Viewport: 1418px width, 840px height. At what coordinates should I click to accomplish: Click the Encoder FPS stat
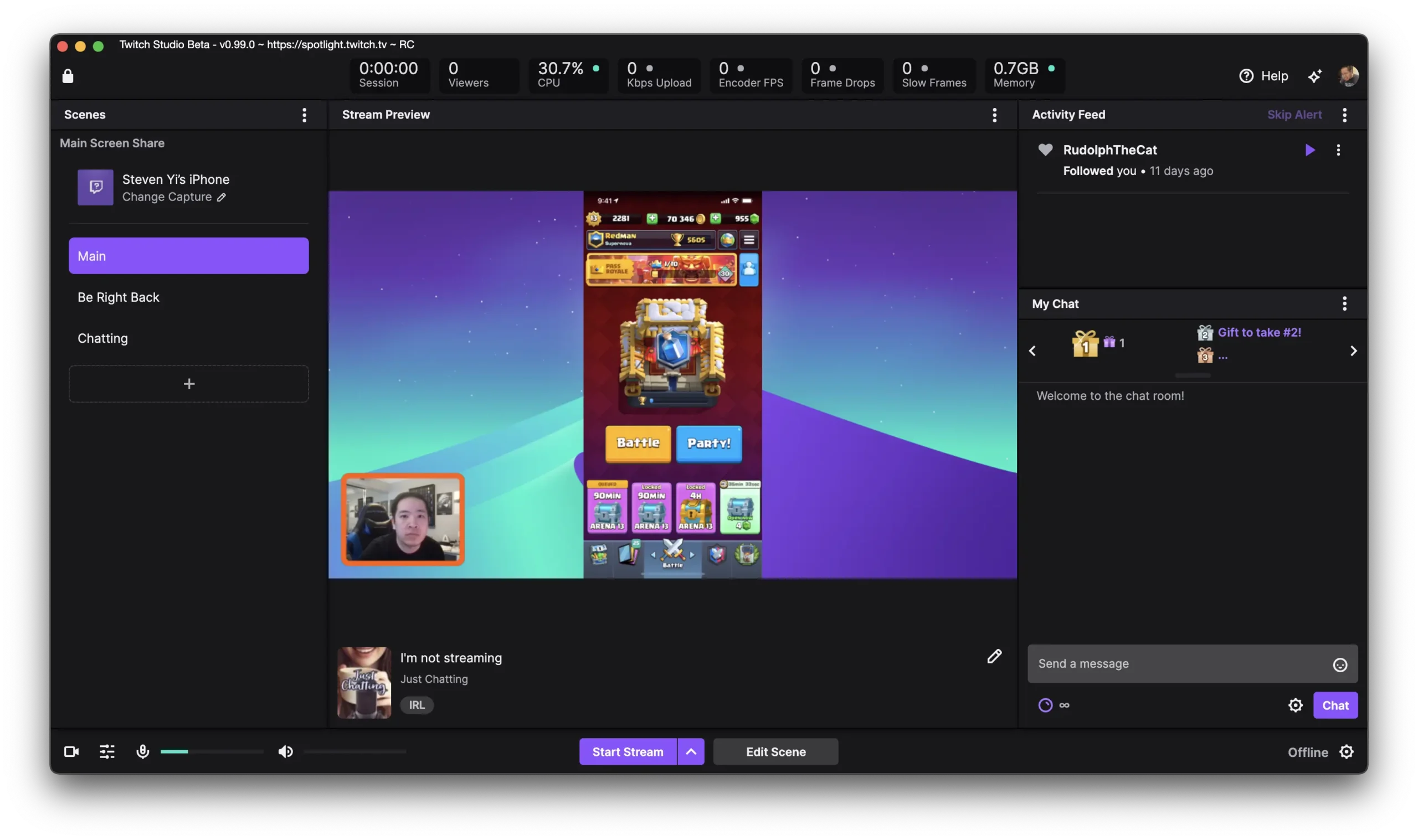point(751,75)
